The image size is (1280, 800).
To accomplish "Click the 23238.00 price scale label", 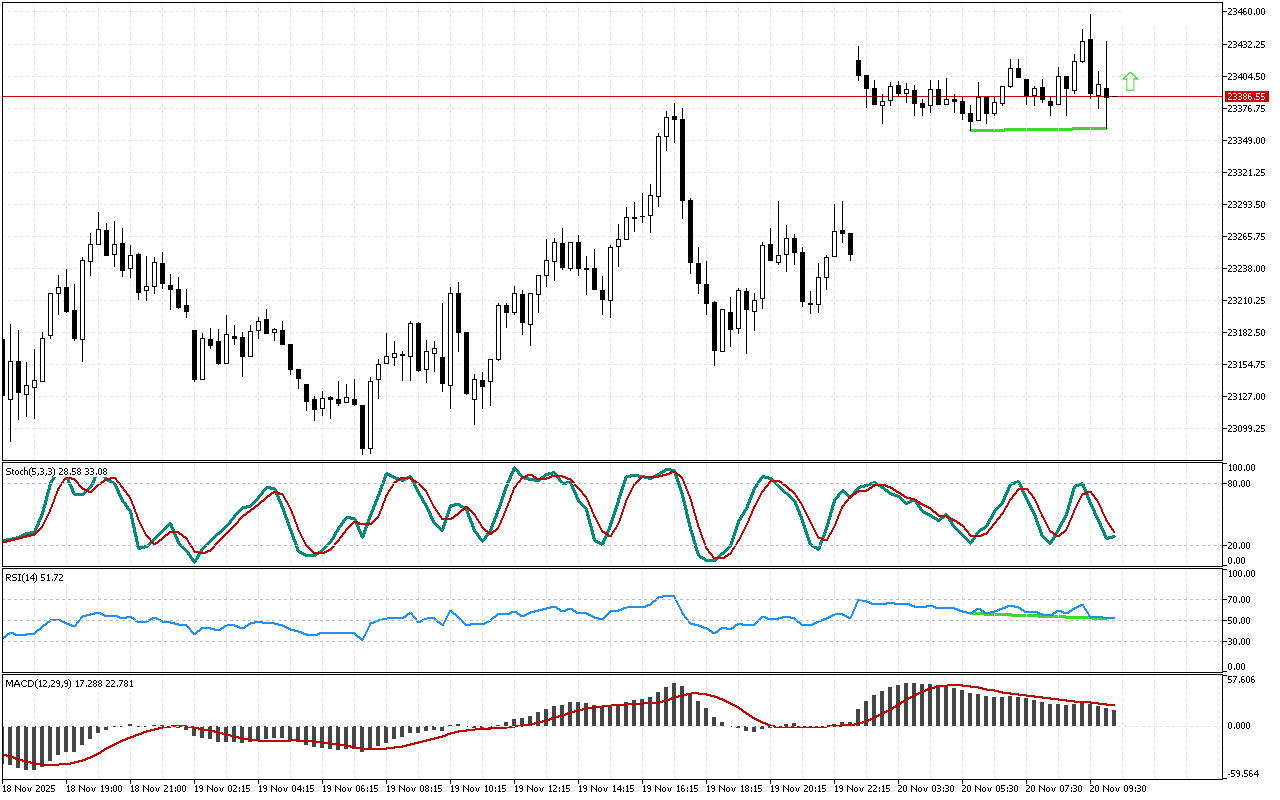I will click(x=1246, y=268).
